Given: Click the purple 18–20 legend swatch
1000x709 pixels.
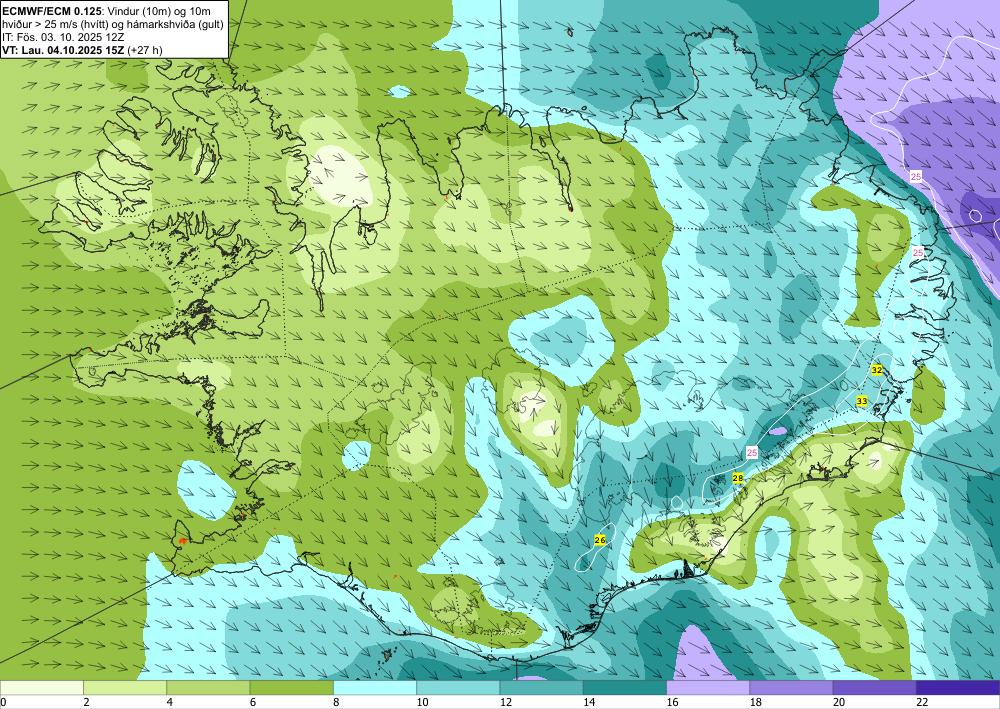Looking at the screenshot, I should pyautogui.click(x=791, y=688).
